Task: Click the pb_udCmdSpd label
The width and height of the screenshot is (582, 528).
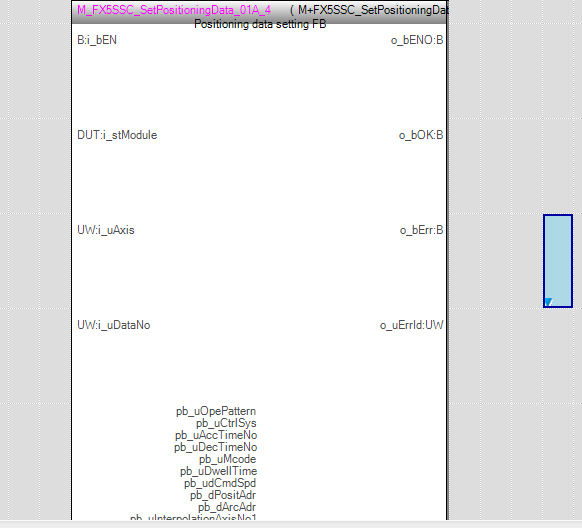Action: pos(220,483)
